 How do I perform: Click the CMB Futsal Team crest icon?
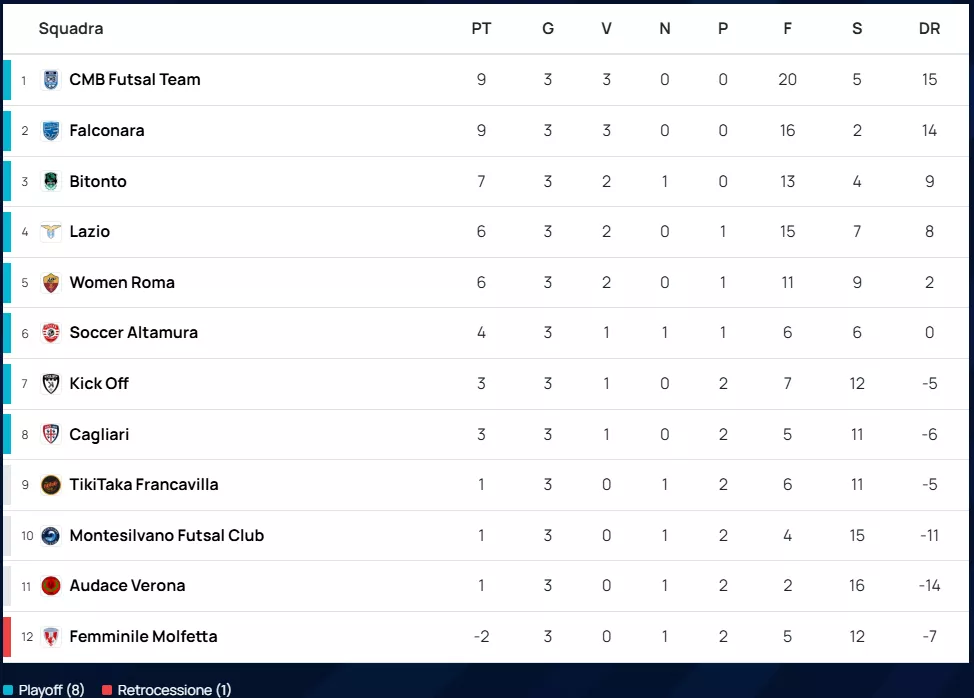click(x=51, y=80)
